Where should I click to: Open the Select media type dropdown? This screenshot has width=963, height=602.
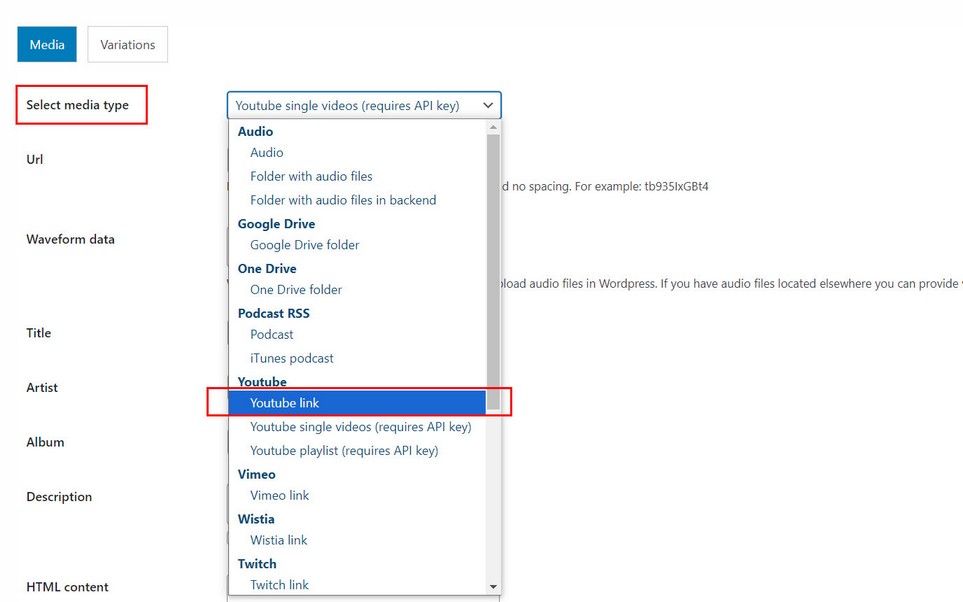click(x=364, y=106)
